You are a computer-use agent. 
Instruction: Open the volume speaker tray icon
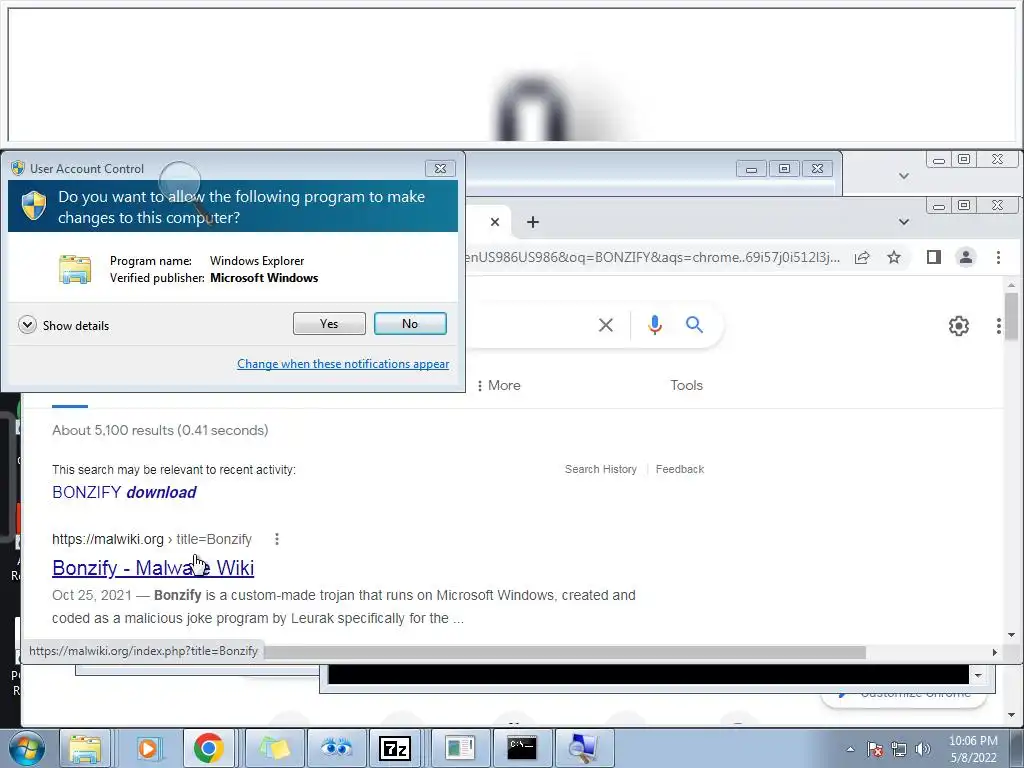click(x=923, y=749)
